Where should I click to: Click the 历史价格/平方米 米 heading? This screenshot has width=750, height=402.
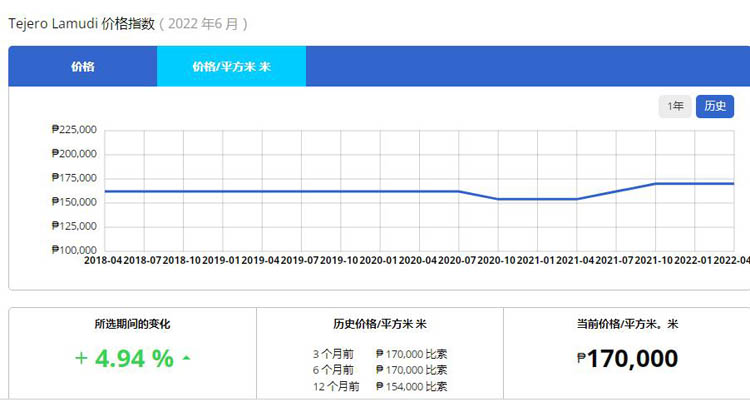[380, 324]
